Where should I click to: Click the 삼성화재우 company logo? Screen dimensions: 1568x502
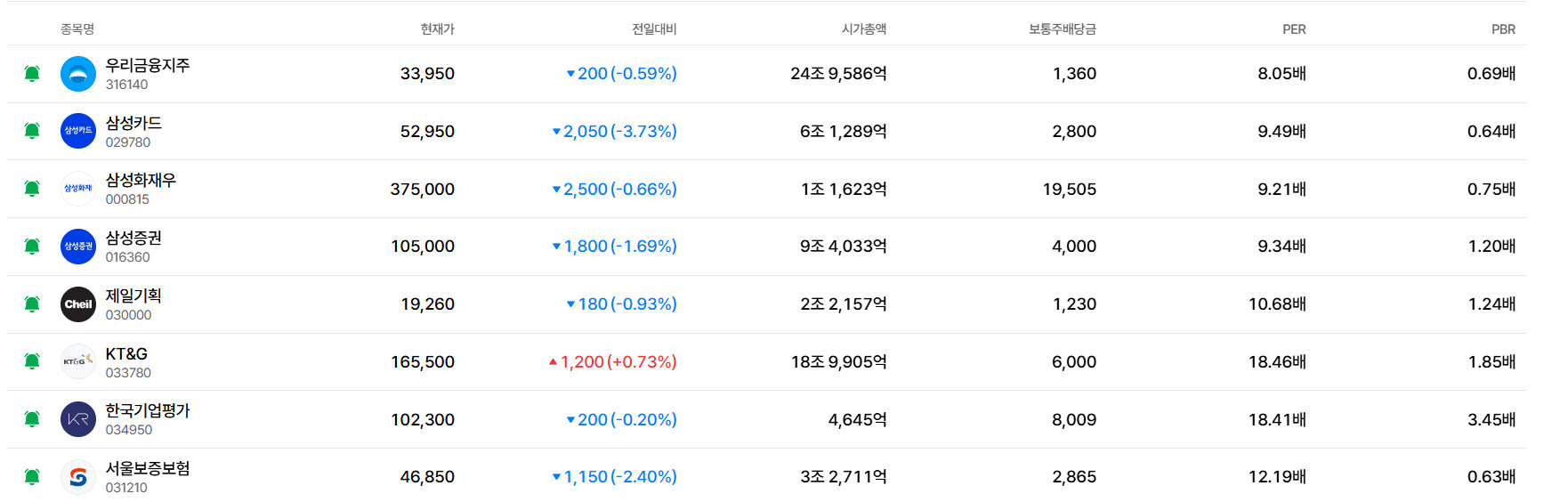coord(78,189)
